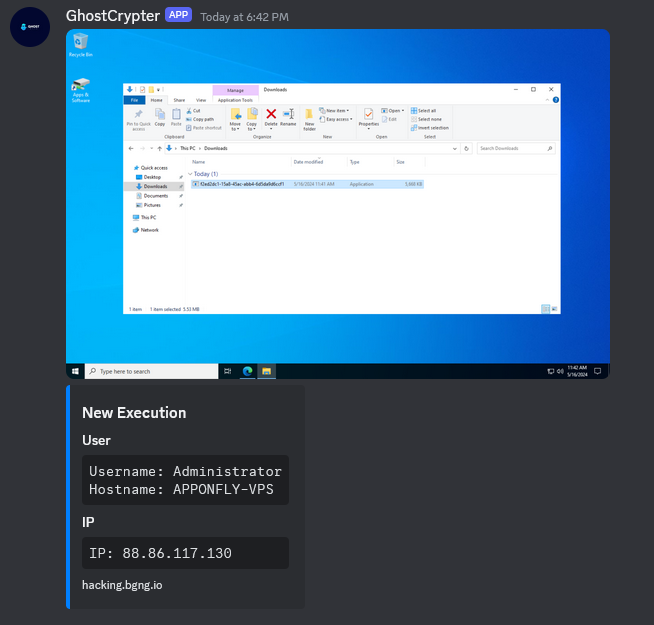Open the Application Tools tab
Screen dimensions: 654x625
pos(235,100)
